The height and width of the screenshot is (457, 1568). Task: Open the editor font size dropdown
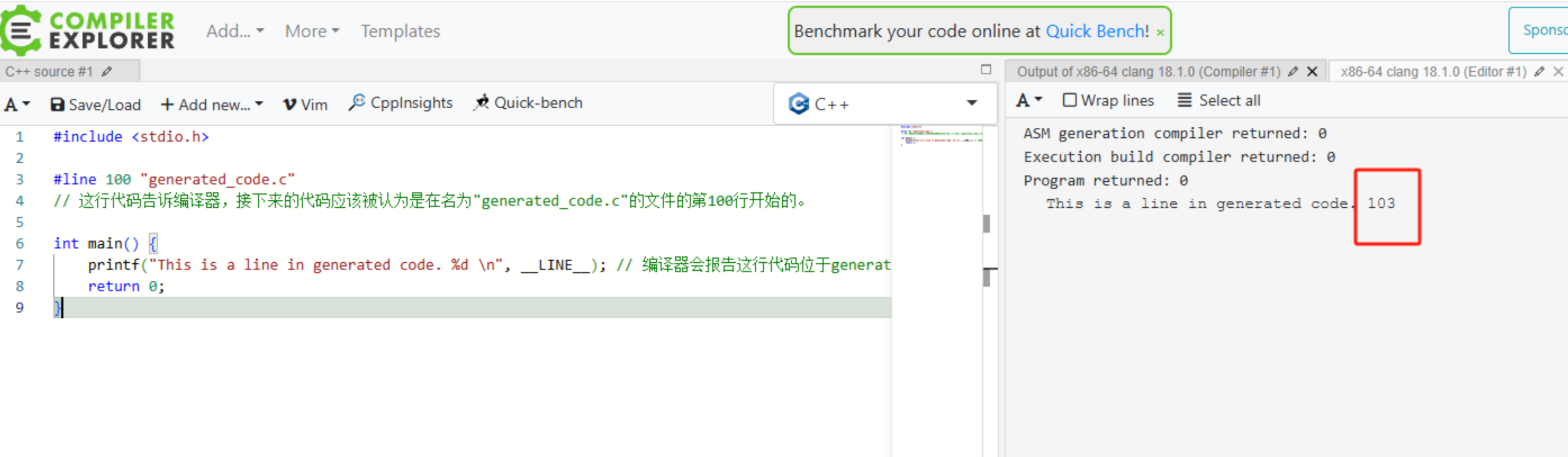pos(17,105)
